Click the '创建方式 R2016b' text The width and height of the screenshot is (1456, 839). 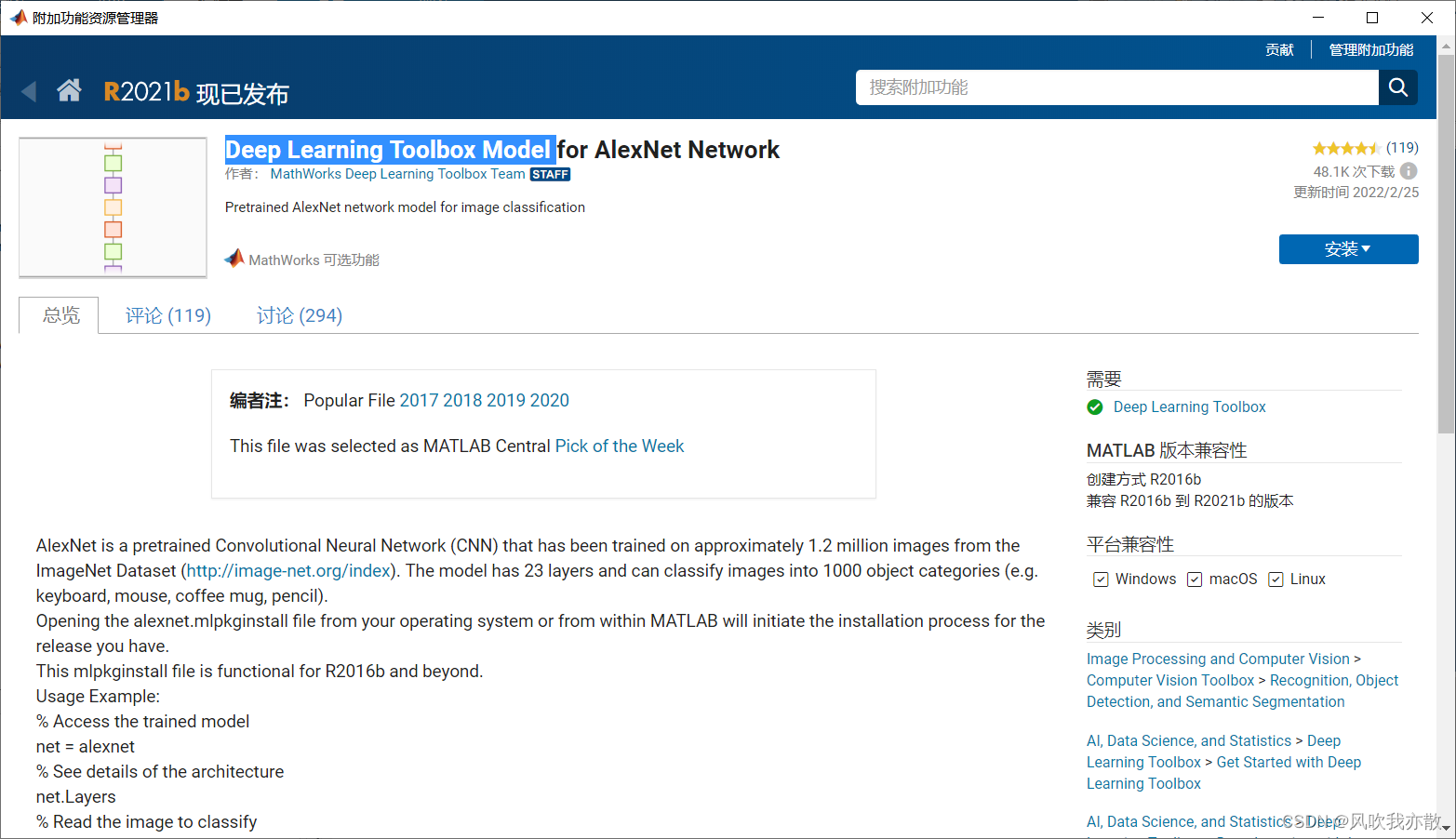(x=1143, y=479)
